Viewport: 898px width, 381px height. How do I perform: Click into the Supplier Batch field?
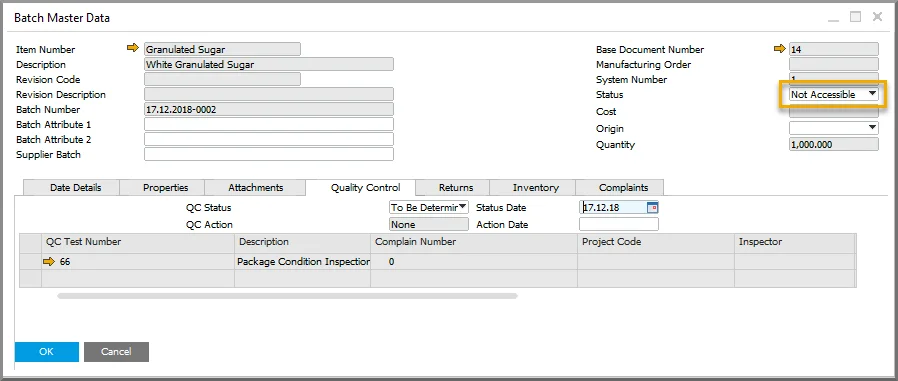click(x=269, y=154)
